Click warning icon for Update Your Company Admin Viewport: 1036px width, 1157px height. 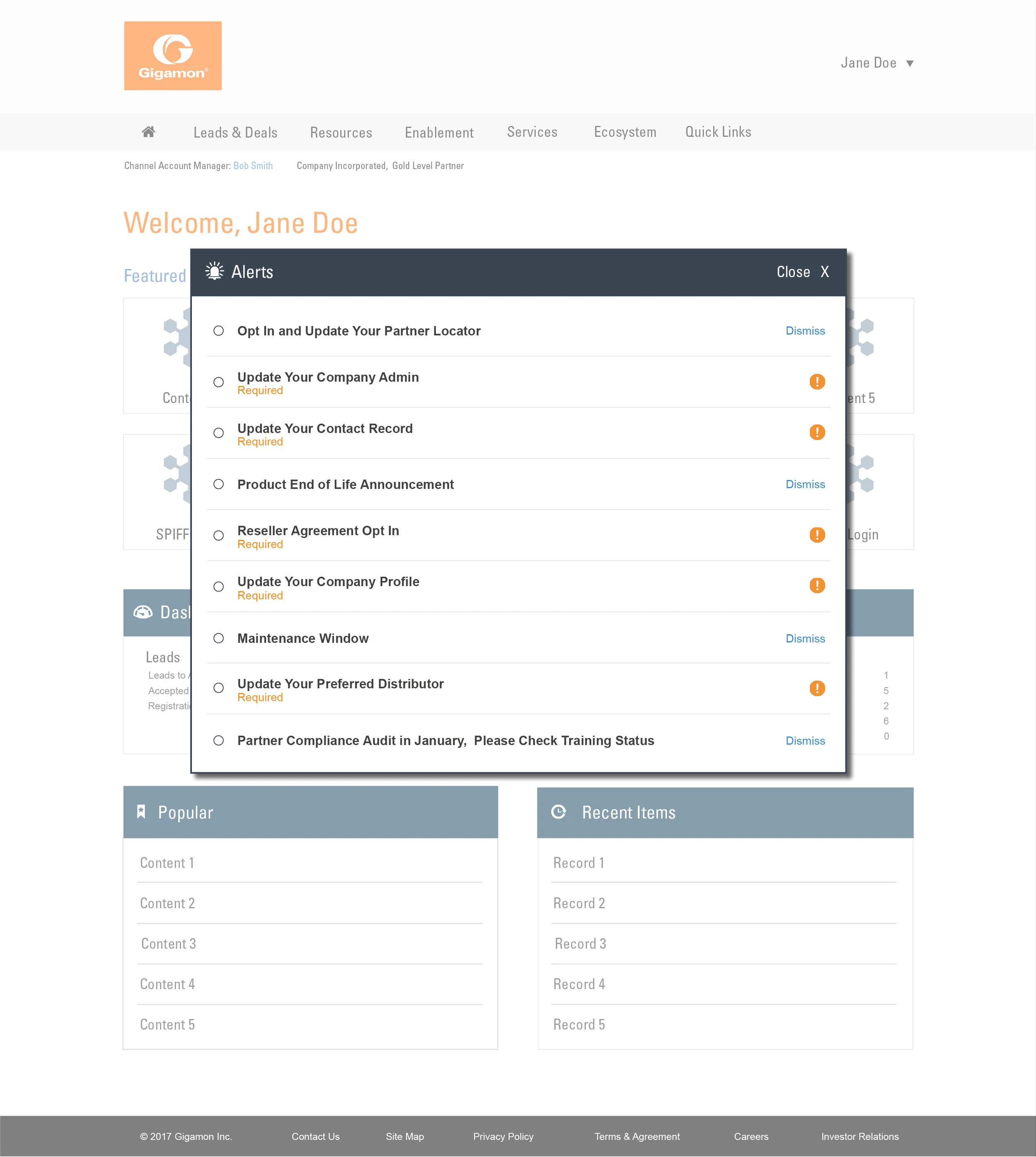[x=817, y=381]
